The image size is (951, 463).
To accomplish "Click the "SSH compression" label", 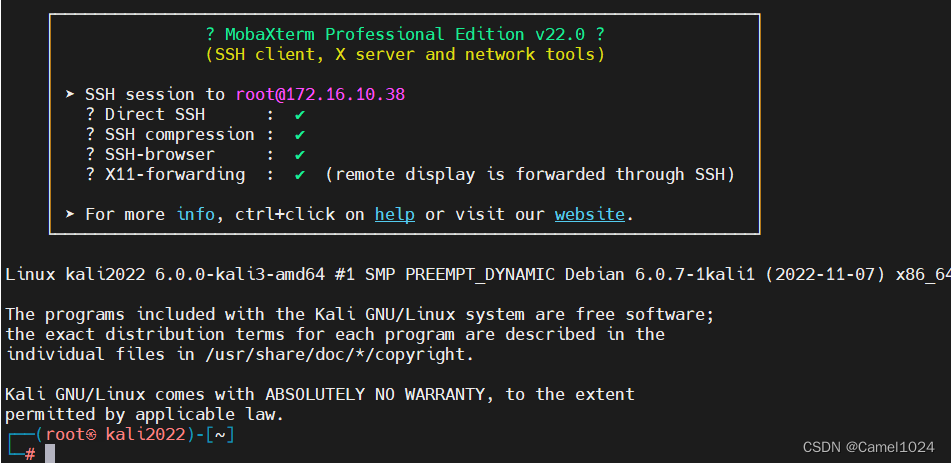I will [180, 135].
